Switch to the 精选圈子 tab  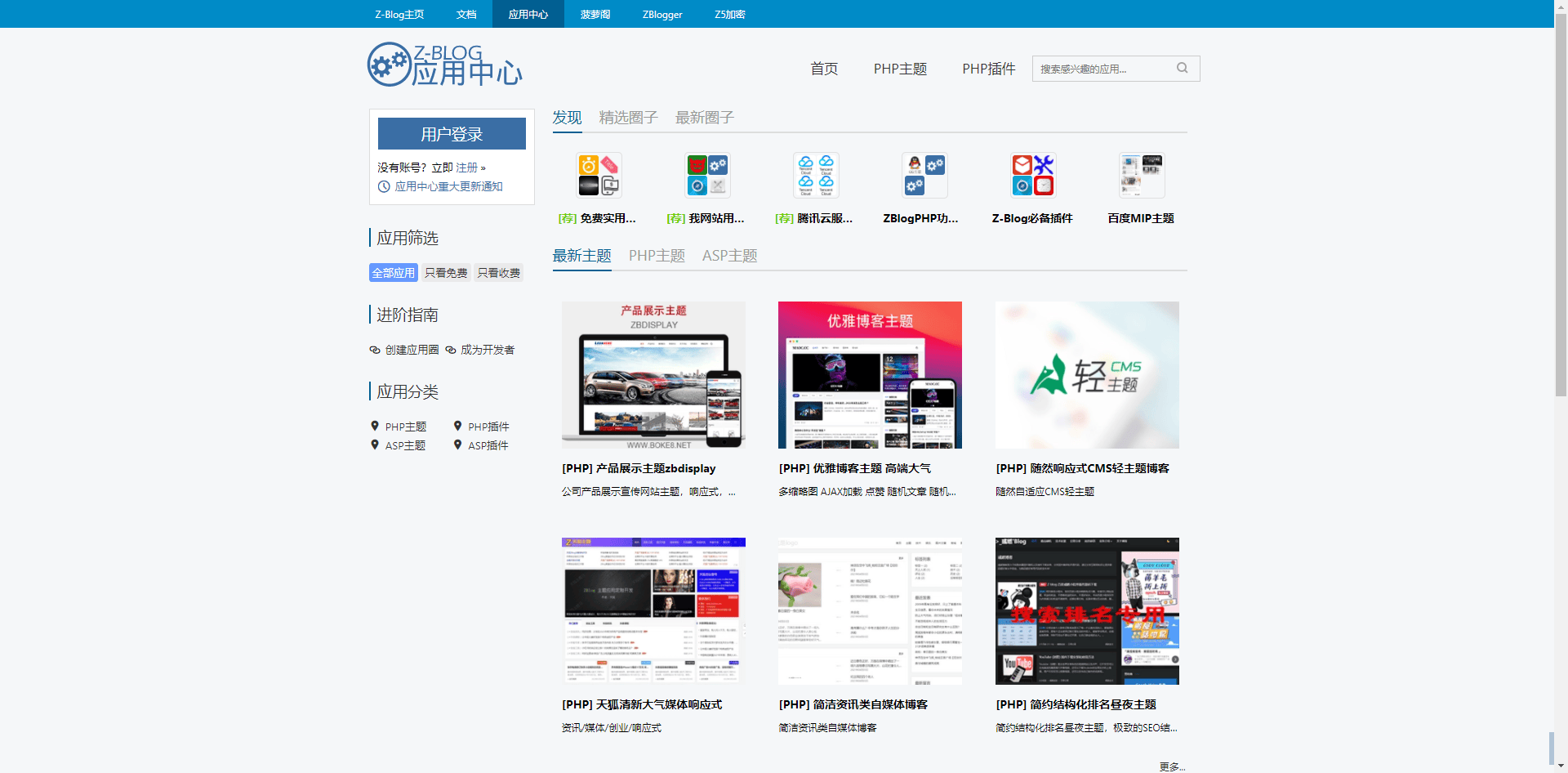628,118
